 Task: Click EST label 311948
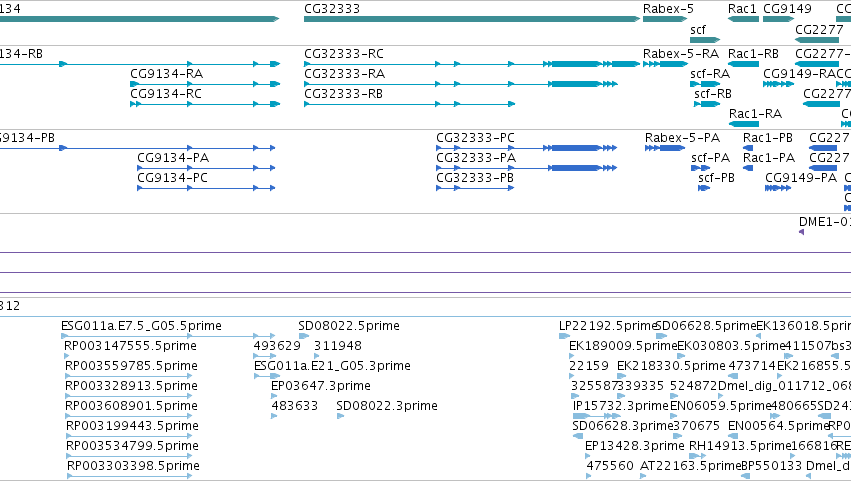338,346
